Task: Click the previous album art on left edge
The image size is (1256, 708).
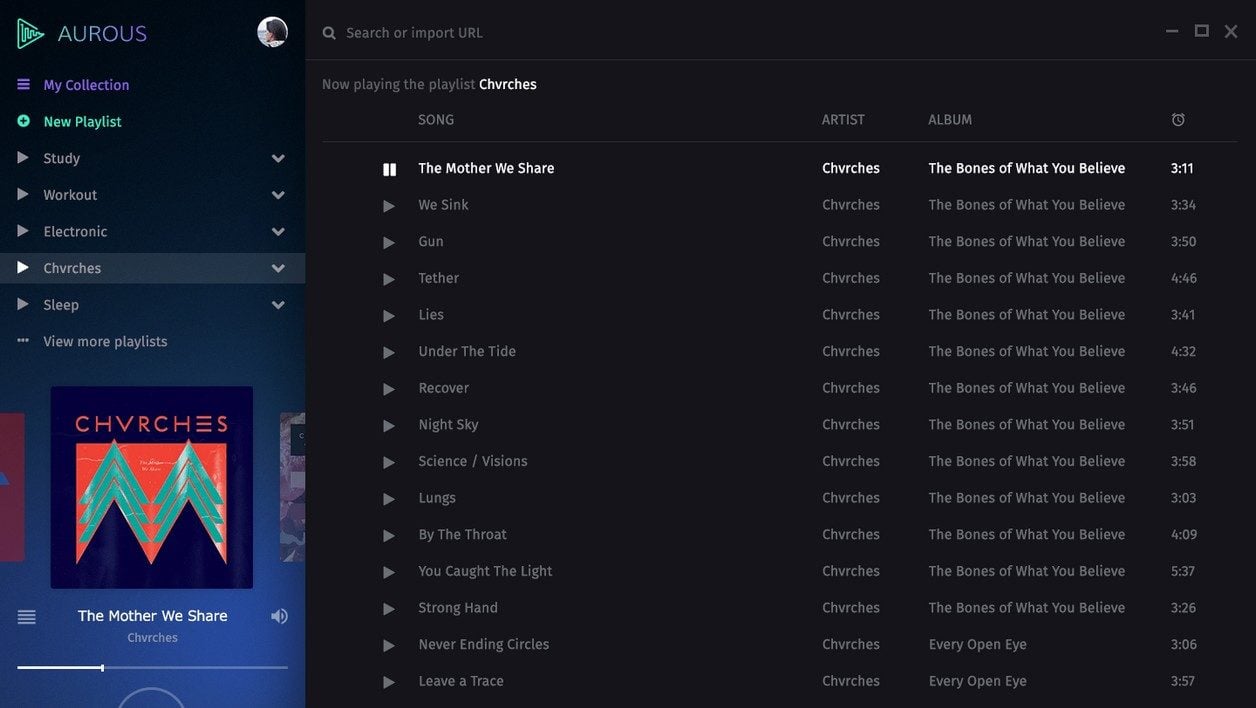Action: point(12,487)
